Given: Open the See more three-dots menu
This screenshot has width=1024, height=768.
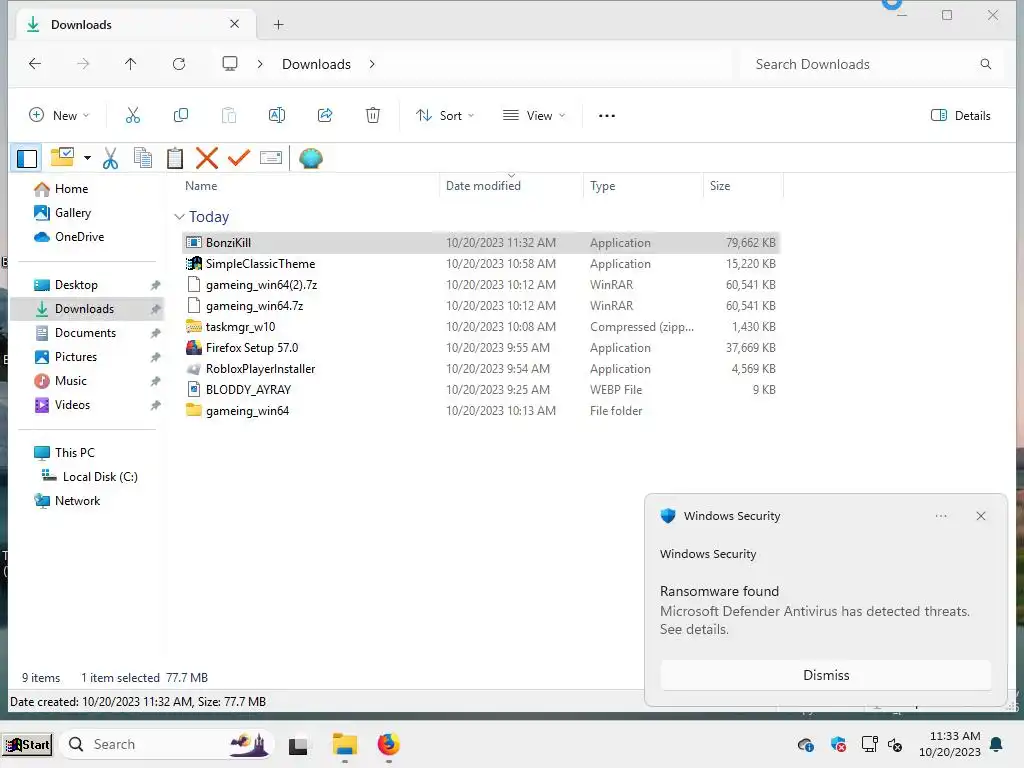Looking at the screenshot, I should pyautogui.click(x=607, y=116).
